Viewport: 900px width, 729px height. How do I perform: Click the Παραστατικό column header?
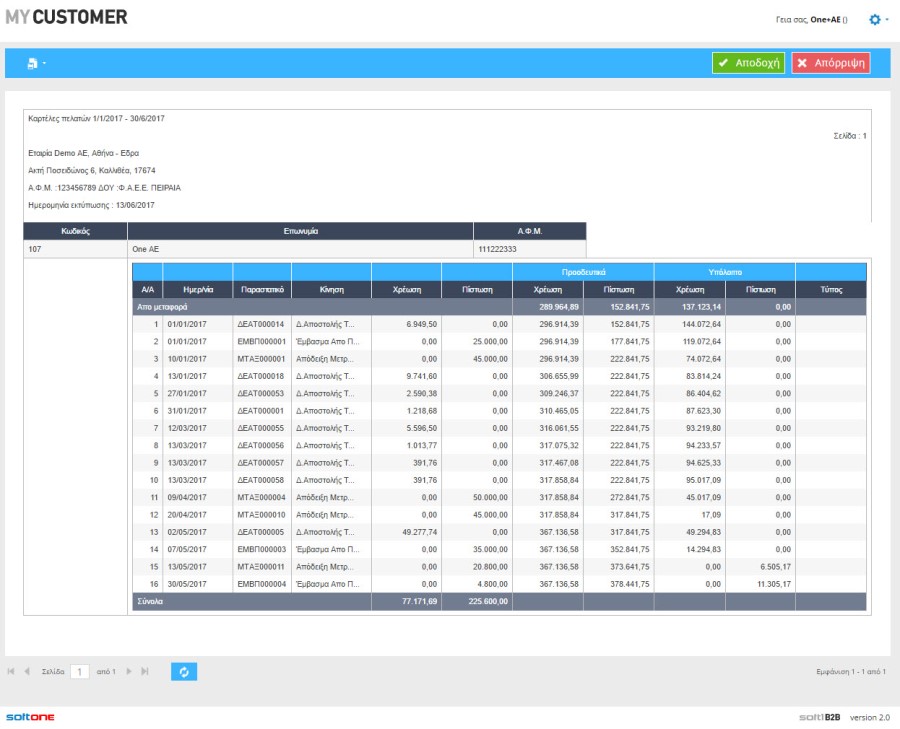[x=262, y=289]
